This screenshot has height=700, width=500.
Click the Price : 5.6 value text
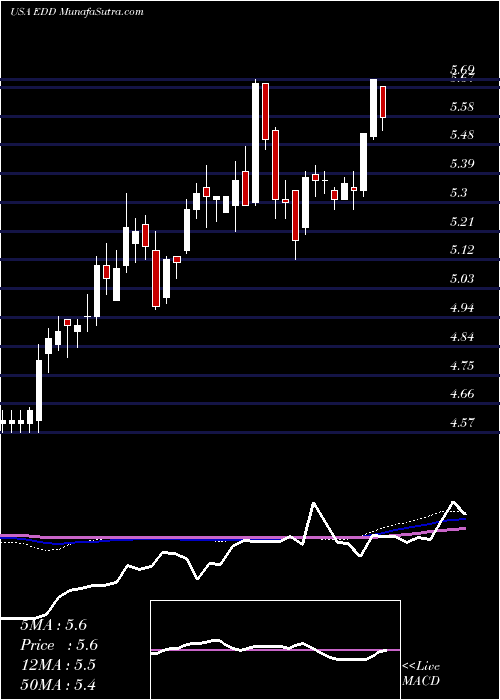pos(59,645)
